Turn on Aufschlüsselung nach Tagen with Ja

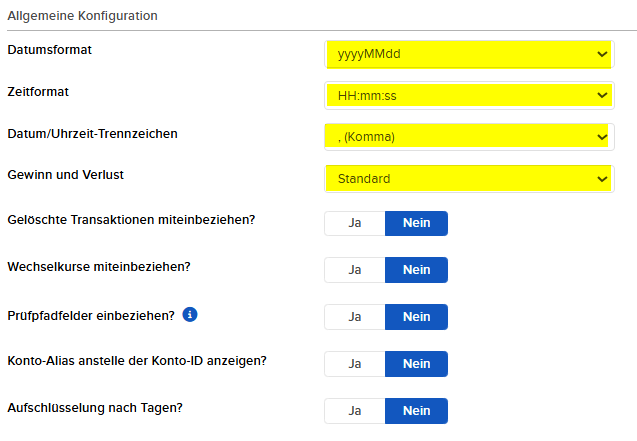[x=355, y=411]
